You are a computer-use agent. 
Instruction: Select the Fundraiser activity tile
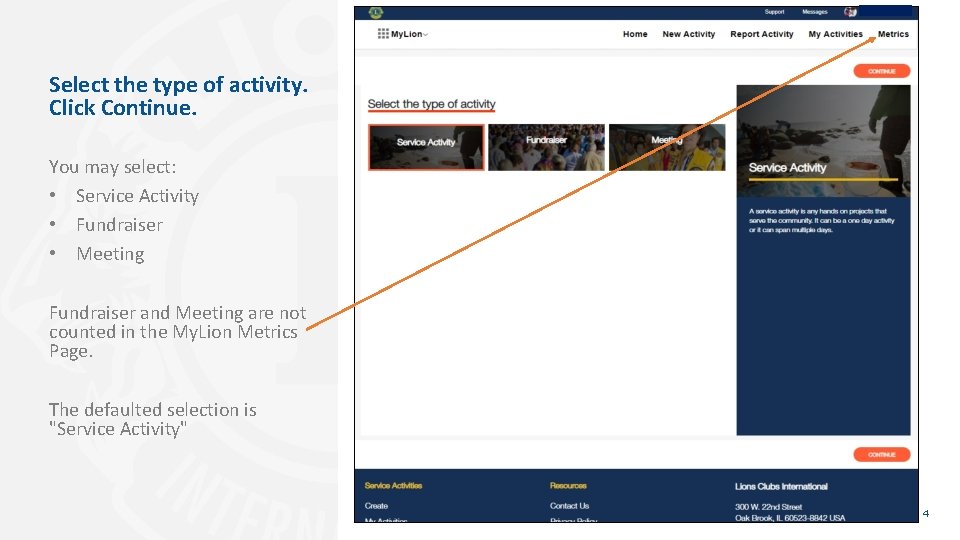546,147
